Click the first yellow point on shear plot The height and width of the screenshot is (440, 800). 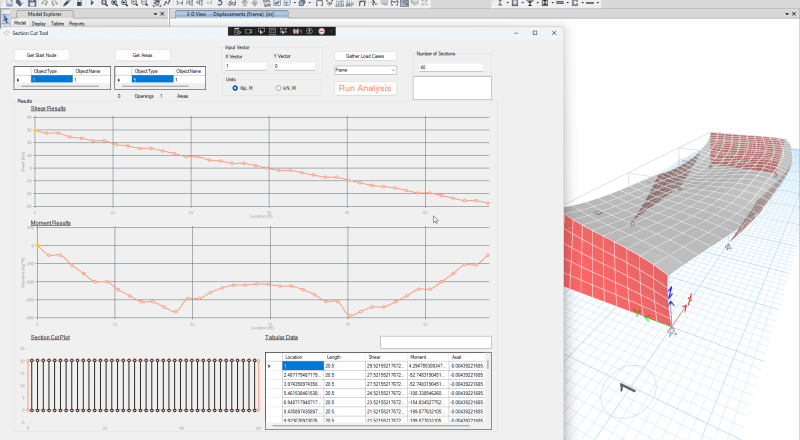pyautogui.click(x=35, y=131)
